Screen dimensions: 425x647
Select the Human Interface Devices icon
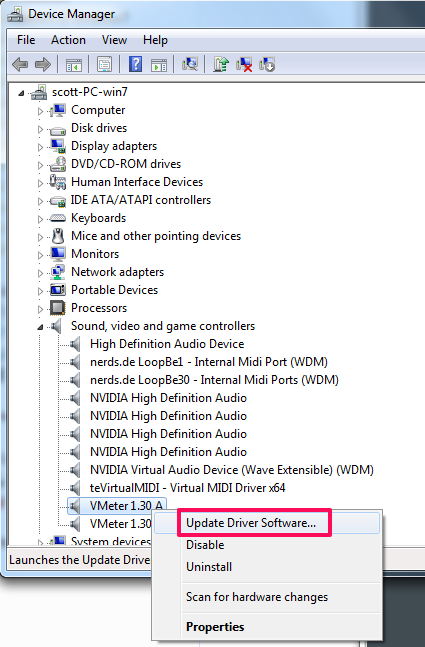pos(57,182)
